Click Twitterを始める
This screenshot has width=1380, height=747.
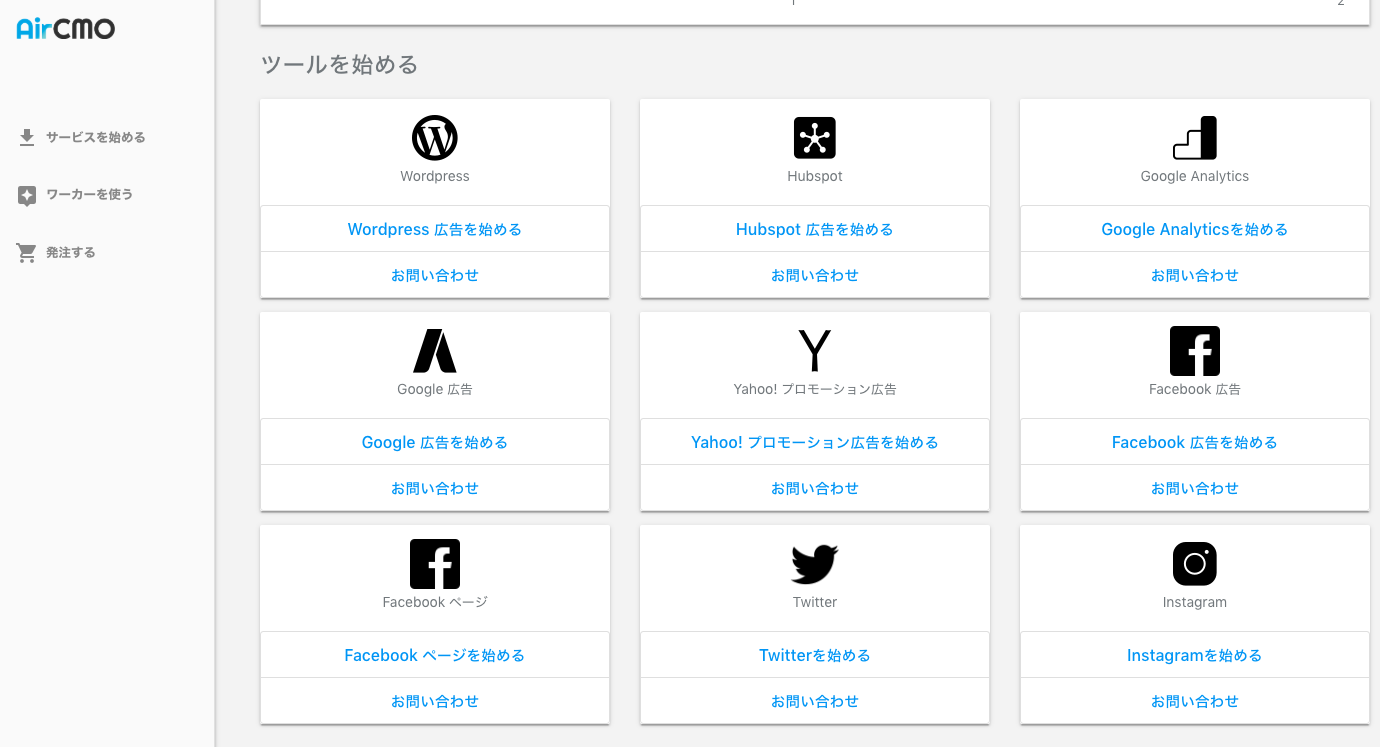tap(815, 655)
